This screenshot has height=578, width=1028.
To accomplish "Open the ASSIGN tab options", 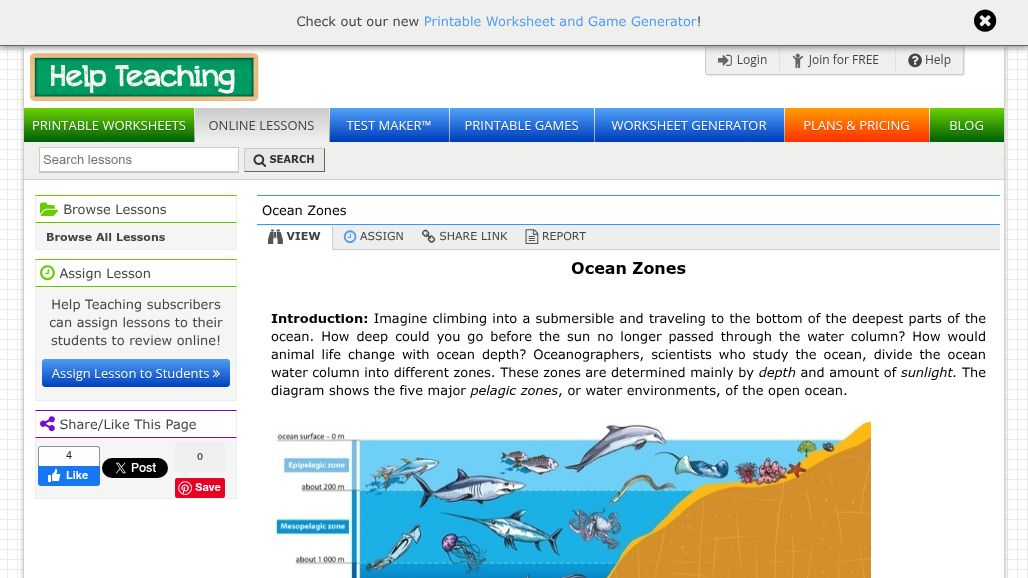I will [x=373, y=236].
